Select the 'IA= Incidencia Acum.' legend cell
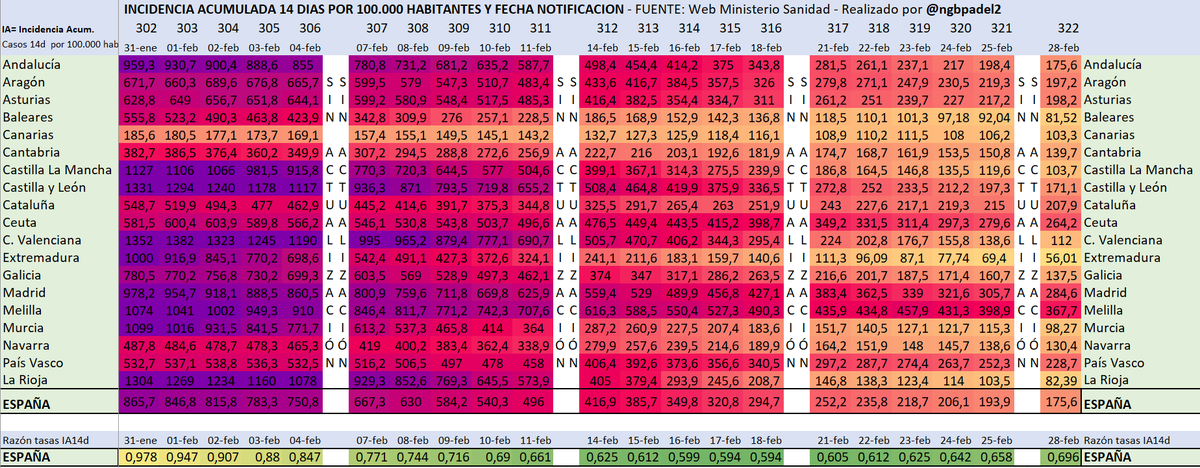This screenshot has height=468, width=1200. pyautogui.click(x=46, y=31)
